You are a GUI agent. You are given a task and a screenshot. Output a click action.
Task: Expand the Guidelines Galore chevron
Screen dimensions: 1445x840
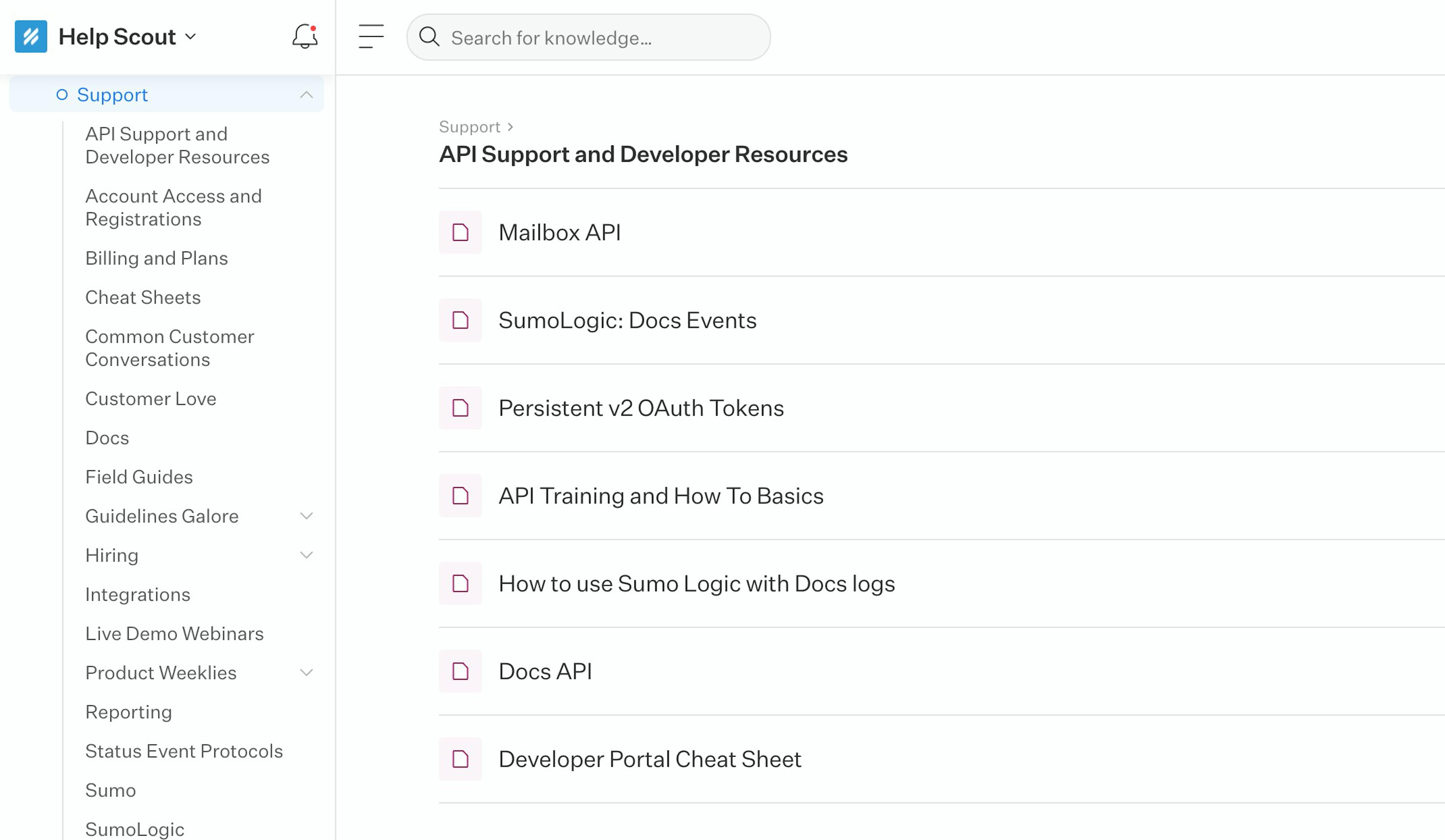pyautogui.click(x=307, y=516)
